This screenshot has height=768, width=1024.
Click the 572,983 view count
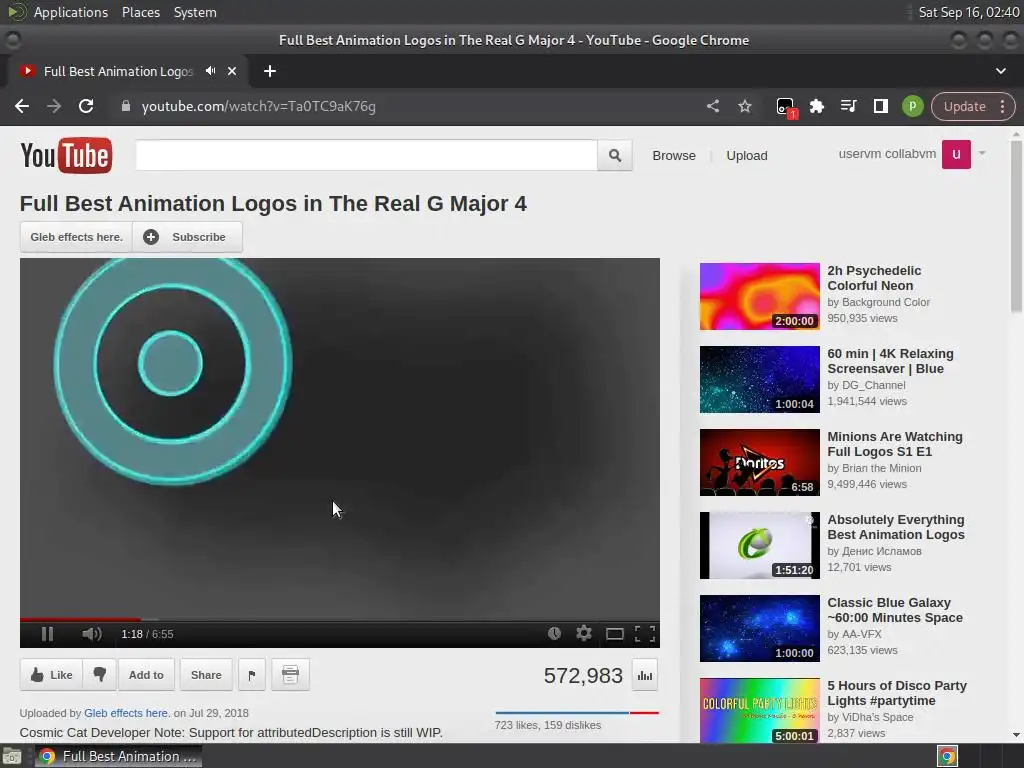[583, 675]
